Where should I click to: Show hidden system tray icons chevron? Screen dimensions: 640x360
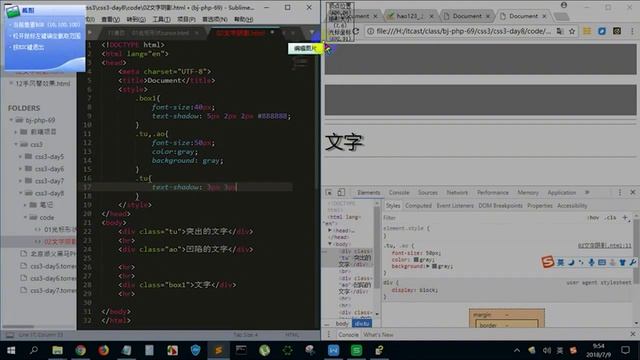point(517,350)
